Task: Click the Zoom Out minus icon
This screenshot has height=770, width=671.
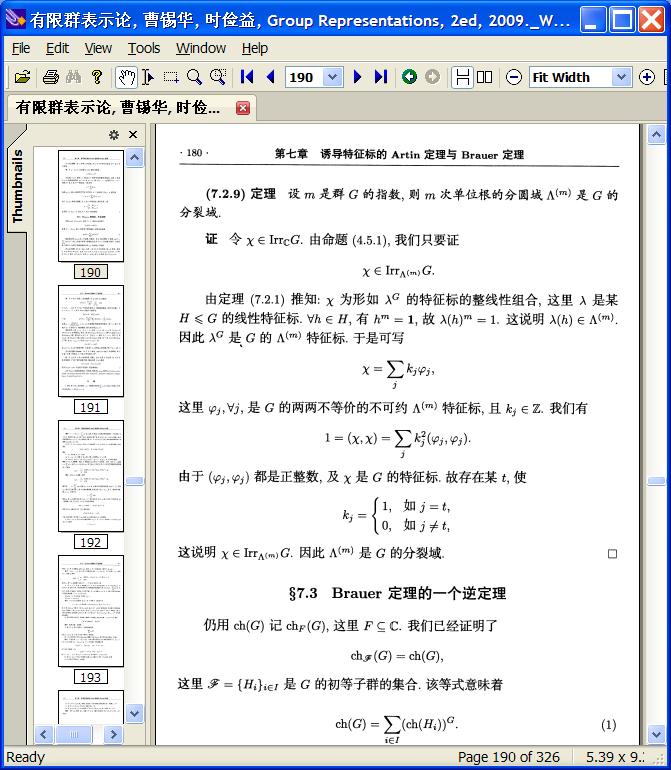Action: [x=514, y=77]
